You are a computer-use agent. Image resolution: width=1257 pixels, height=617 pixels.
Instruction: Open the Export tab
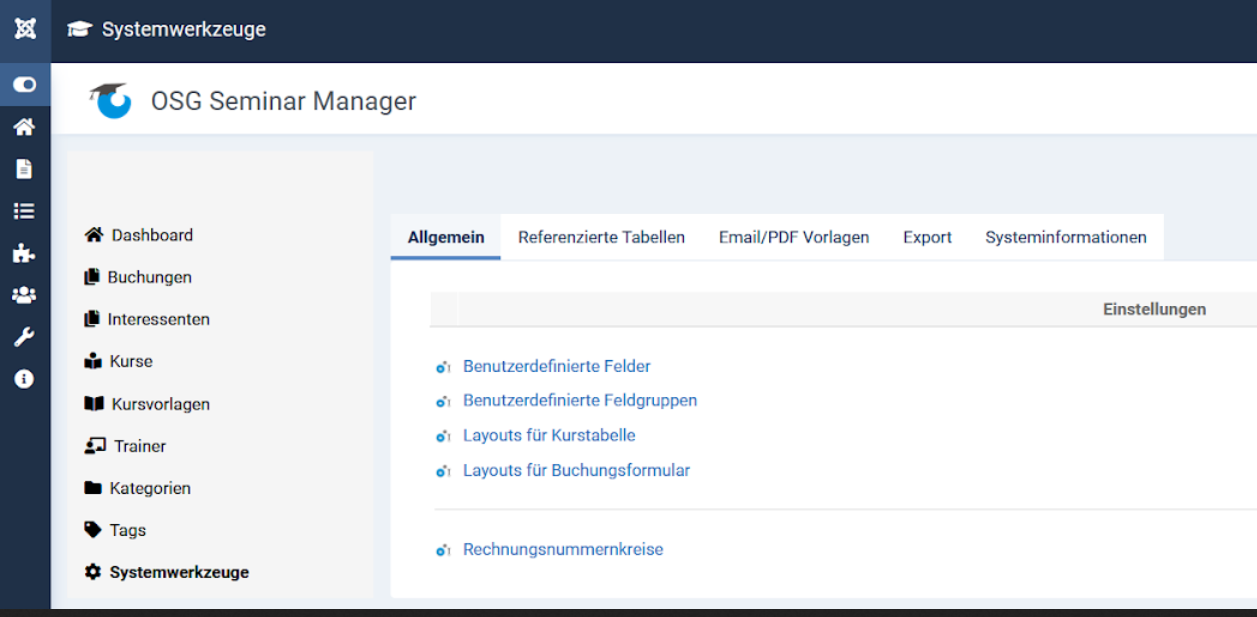pyautogui.click(x=927, y=238)
